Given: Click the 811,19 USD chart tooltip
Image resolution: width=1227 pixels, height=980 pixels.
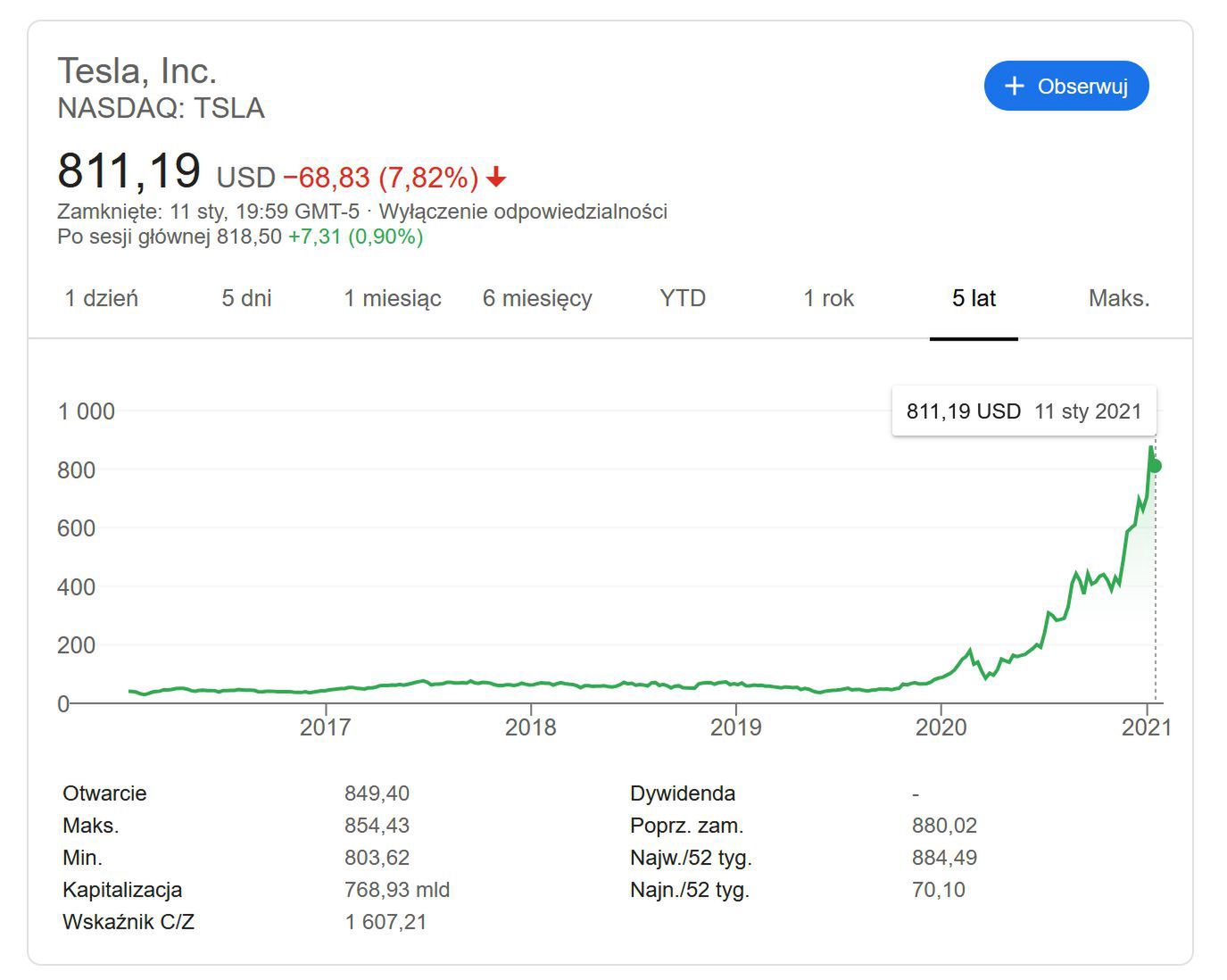Looking at the screenshot, I should click(1024, 411).
